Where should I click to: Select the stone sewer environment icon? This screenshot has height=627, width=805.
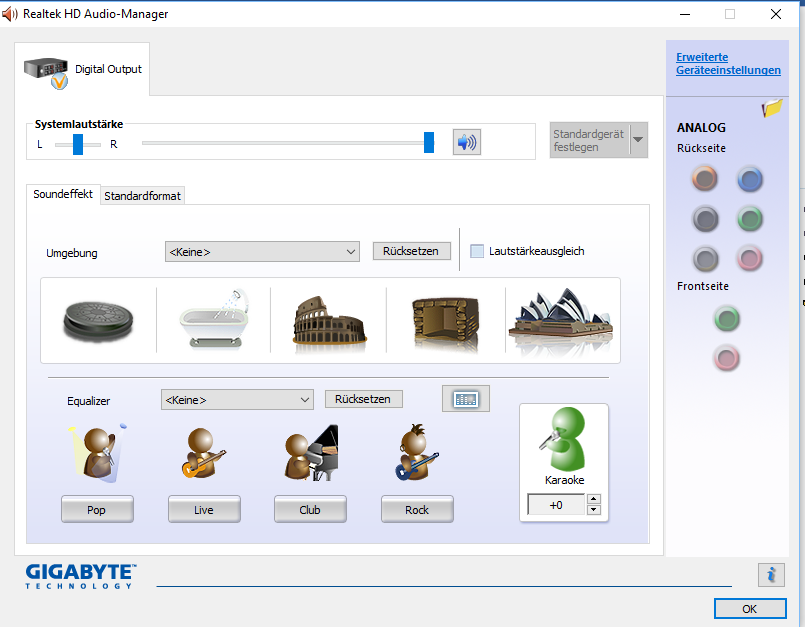98,321
